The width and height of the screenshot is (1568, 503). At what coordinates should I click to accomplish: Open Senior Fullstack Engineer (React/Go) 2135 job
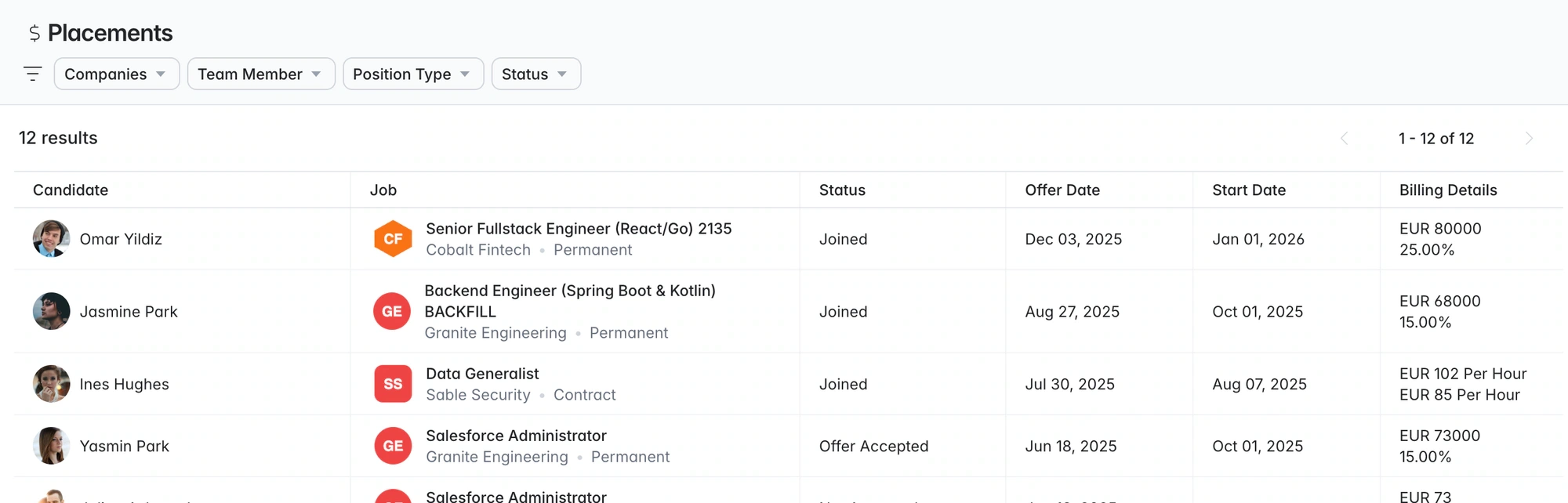(x=579, y=229)
